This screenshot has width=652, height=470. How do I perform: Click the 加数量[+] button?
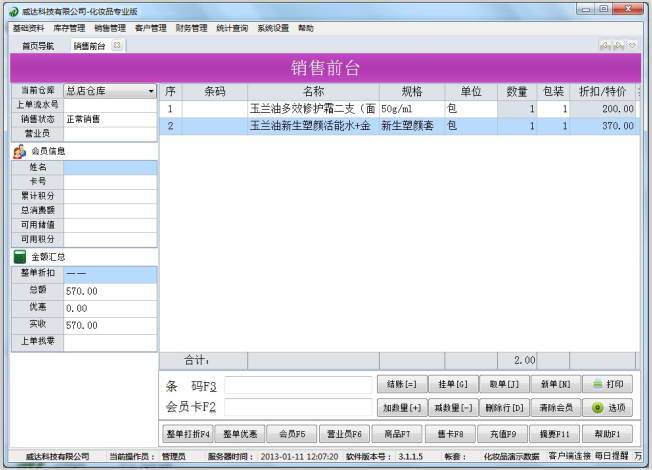click(x=402, y=408)
